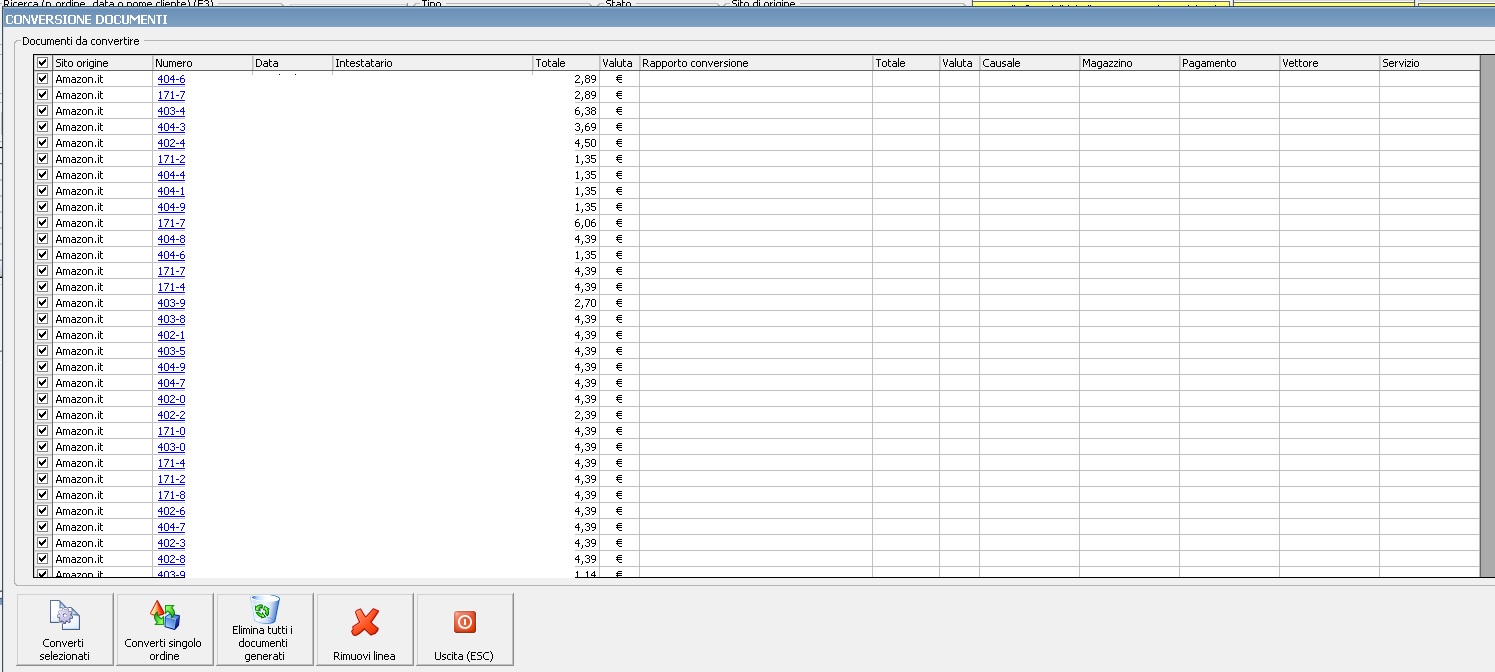
Task: Follow the 404-1 order number link
Action: (171, 191)
